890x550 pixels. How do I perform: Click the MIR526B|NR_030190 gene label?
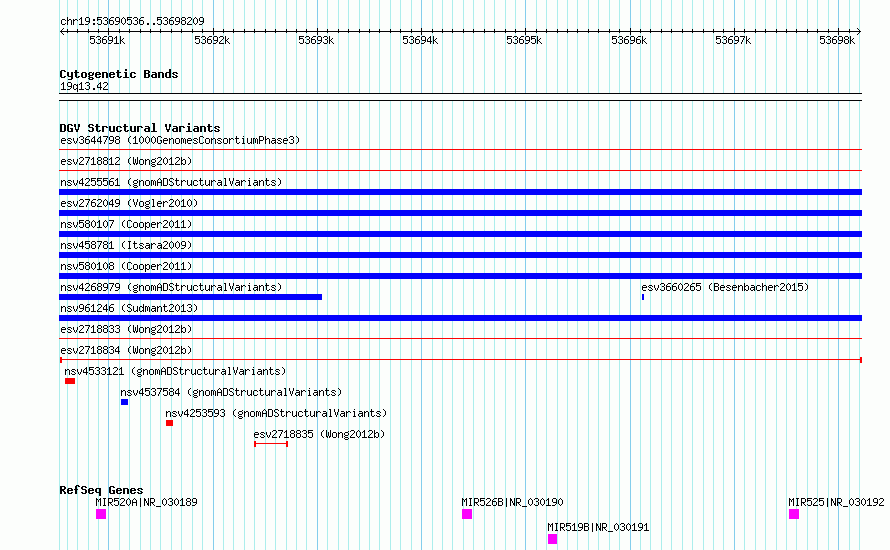point(512,502)
